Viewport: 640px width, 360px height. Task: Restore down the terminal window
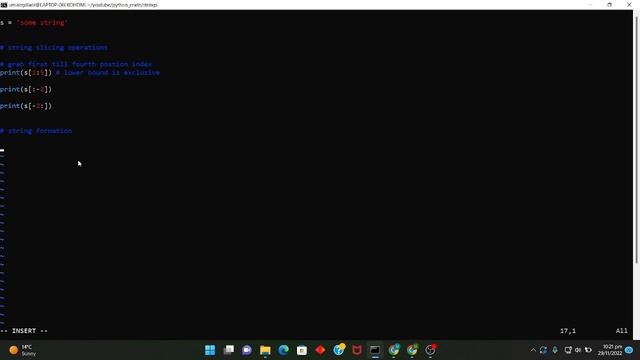(x=609, y=5)
